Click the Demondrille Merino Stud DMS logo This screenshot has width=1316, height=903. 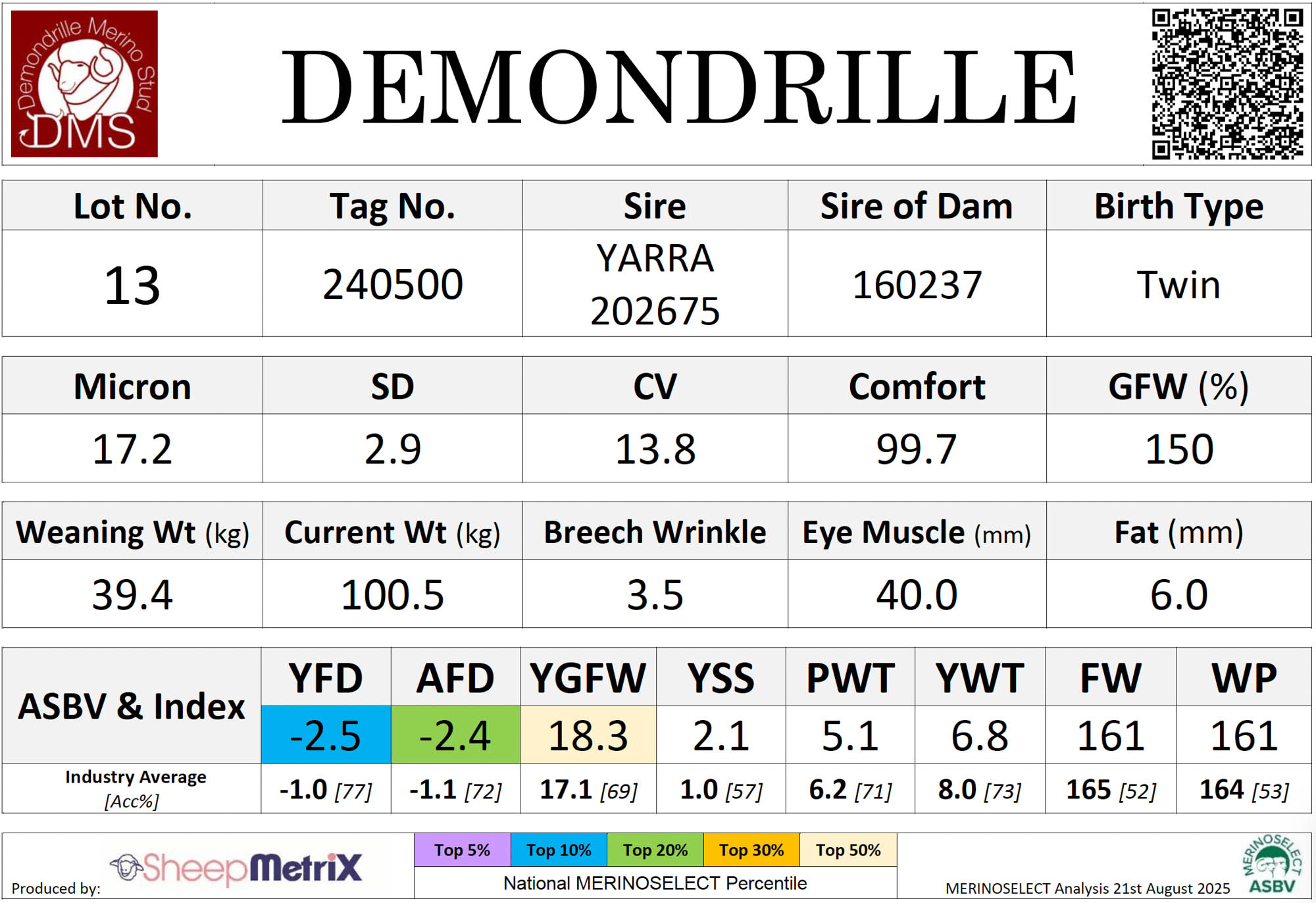84,84
